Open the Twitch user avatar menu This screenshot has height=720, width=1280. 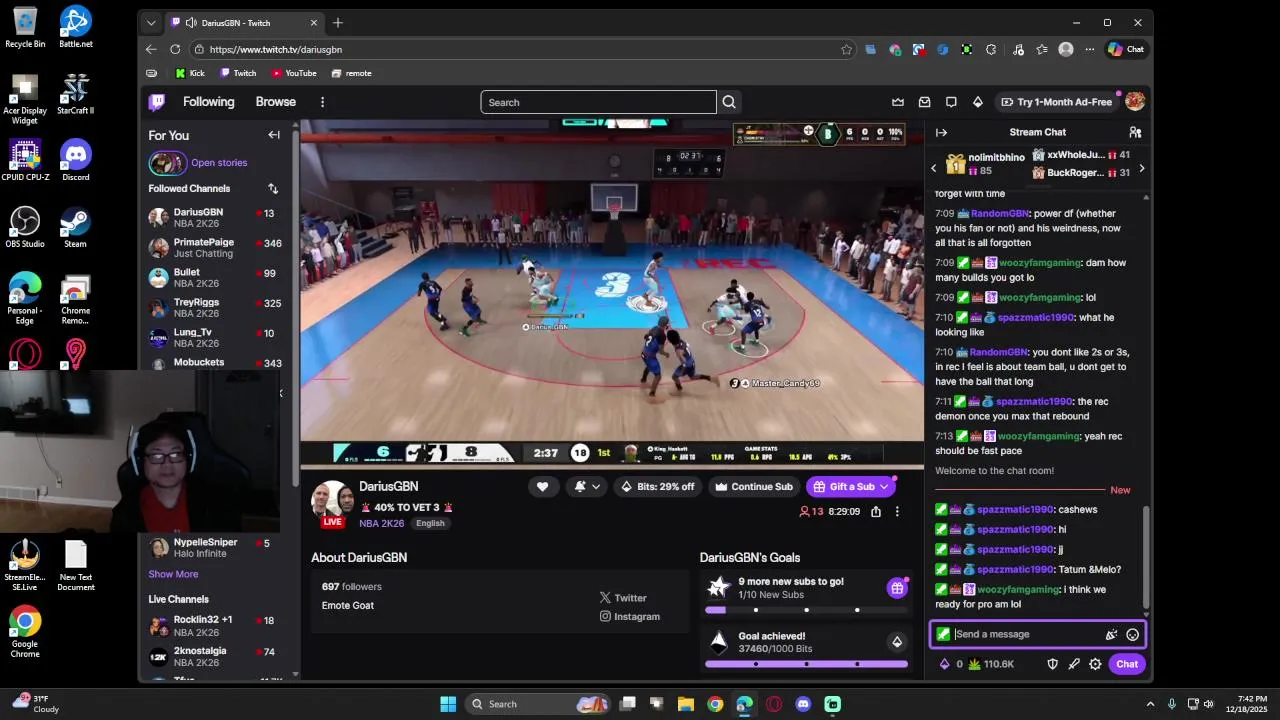tap(1135, 102)
